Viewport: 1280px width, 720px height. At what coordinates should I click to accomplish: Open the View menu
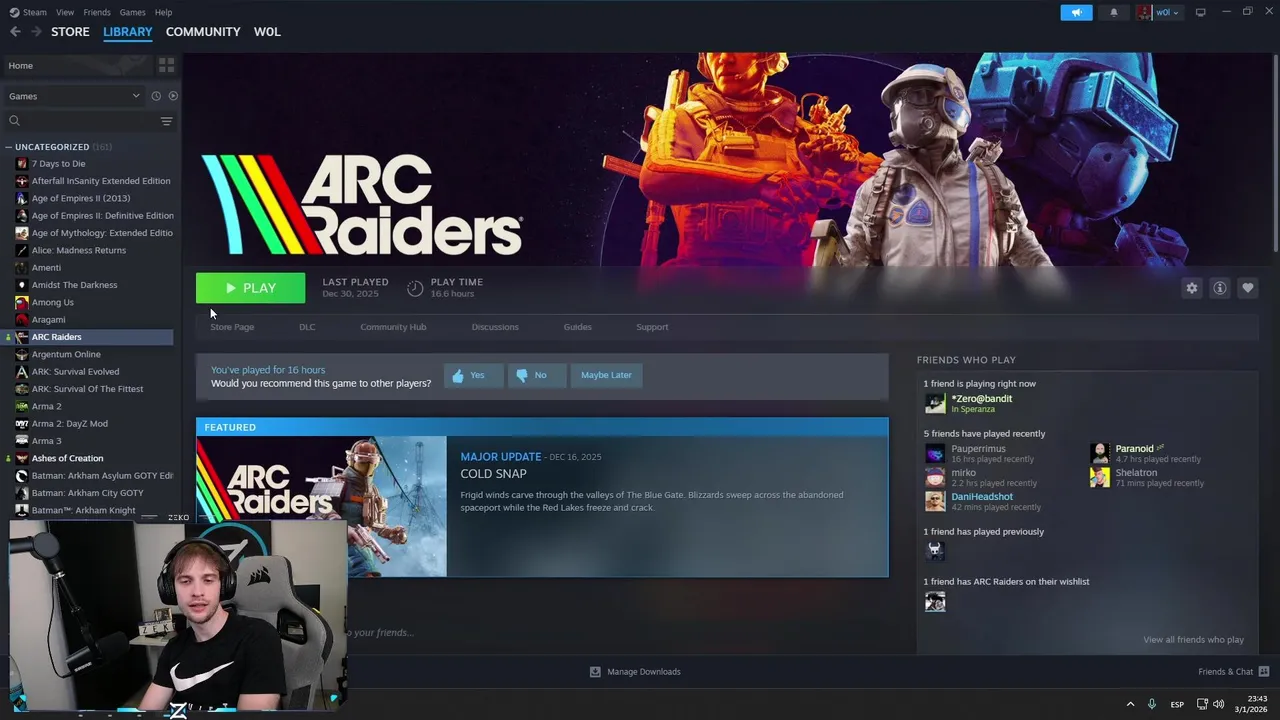65,12
